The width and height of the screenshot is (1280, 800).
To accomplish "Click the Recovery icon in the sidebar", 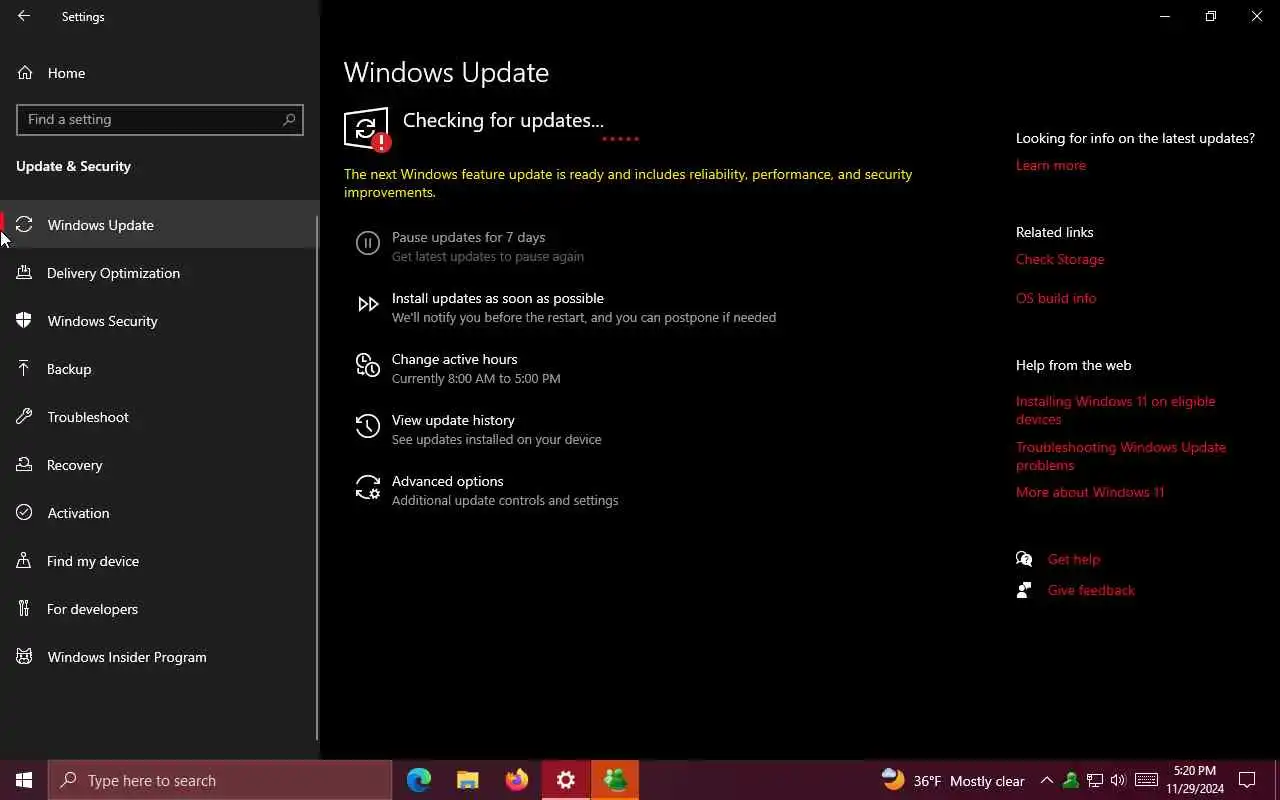I will pos(25,464).
